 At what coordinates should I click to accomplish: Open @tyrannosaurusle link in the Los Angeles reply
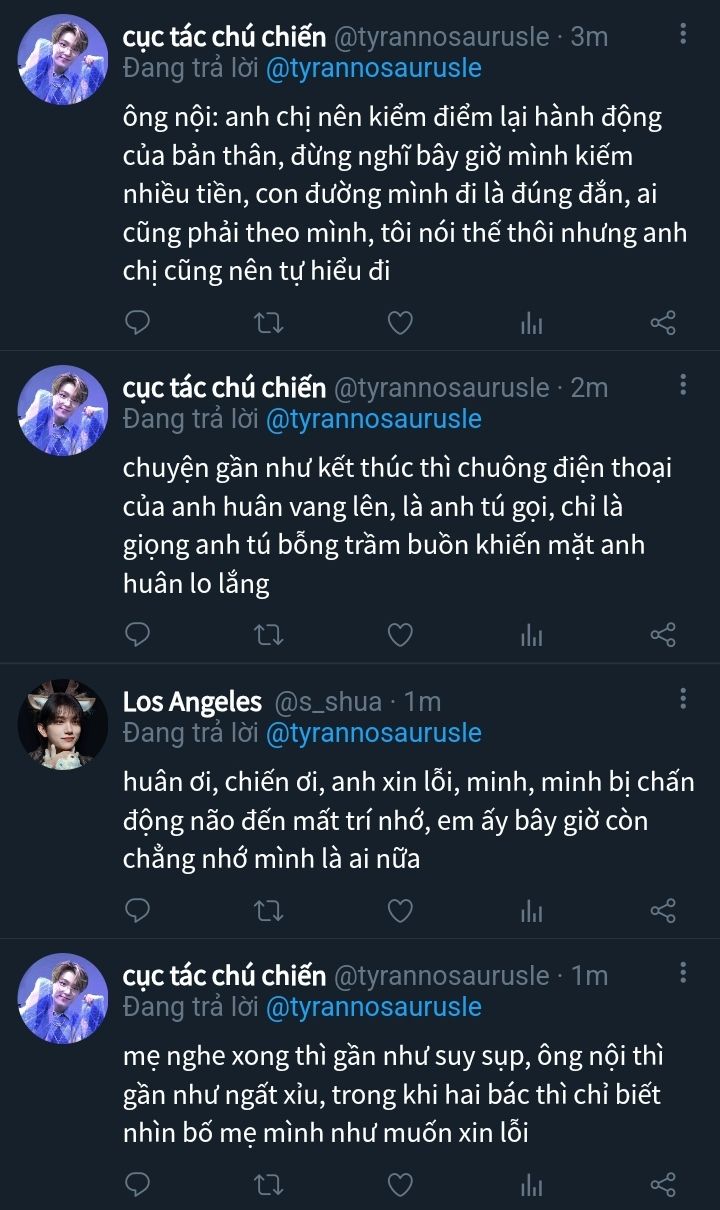pos(373,733)
